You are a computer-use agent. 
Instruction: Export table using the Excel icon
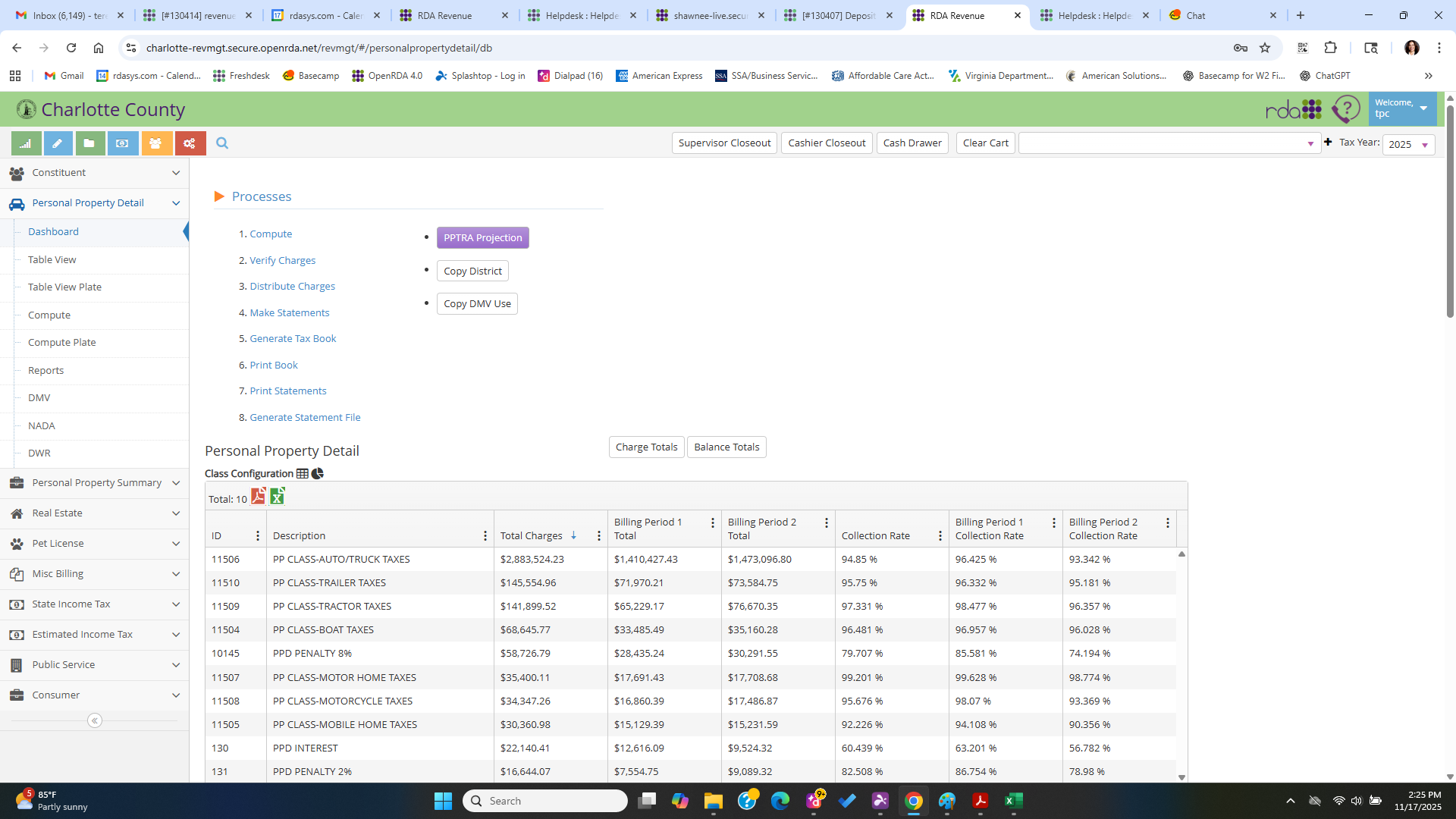point(278,497)
